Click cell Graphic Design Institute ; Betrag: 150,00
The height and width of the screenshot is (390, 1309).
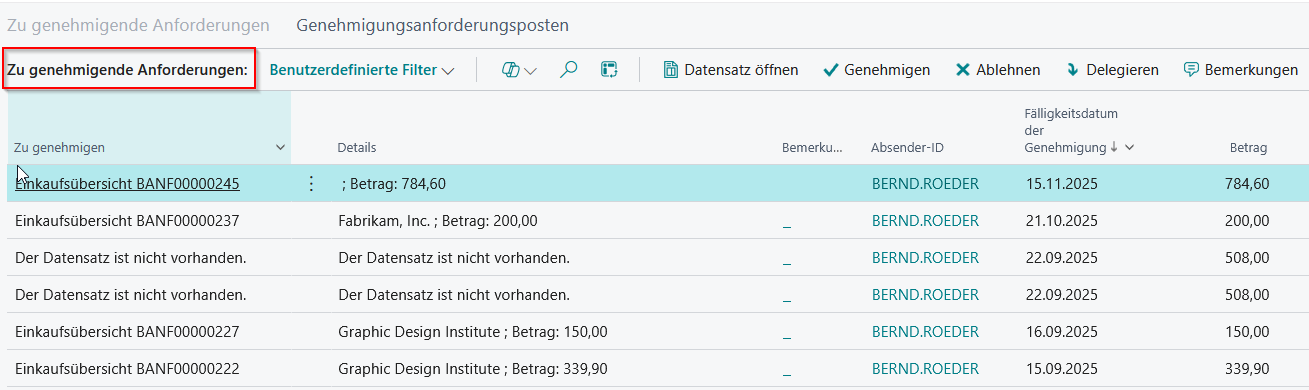tap(473, 331)
